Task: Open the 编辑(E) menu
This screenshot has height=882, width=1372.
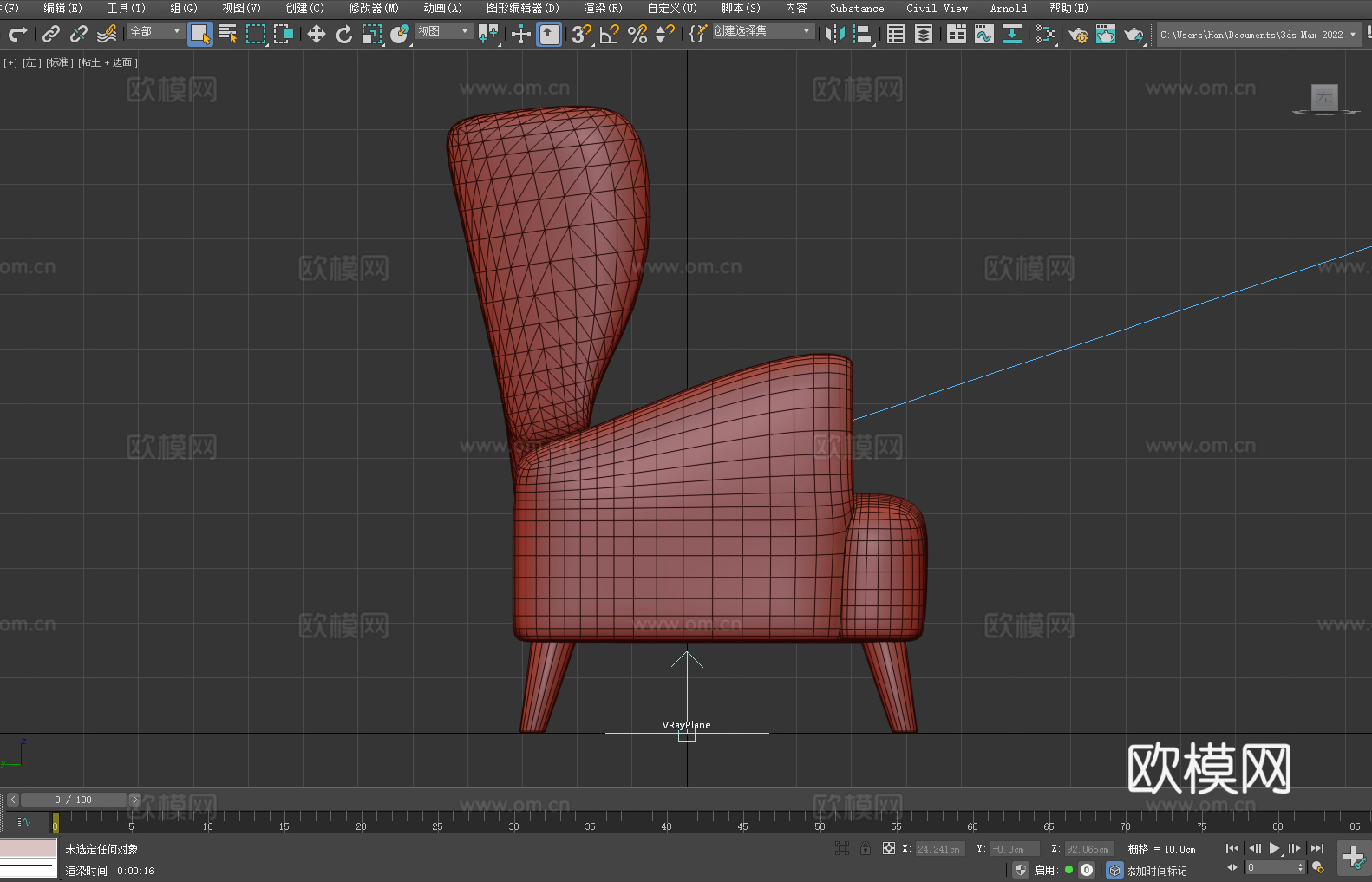Action: (x=62, y=8)
